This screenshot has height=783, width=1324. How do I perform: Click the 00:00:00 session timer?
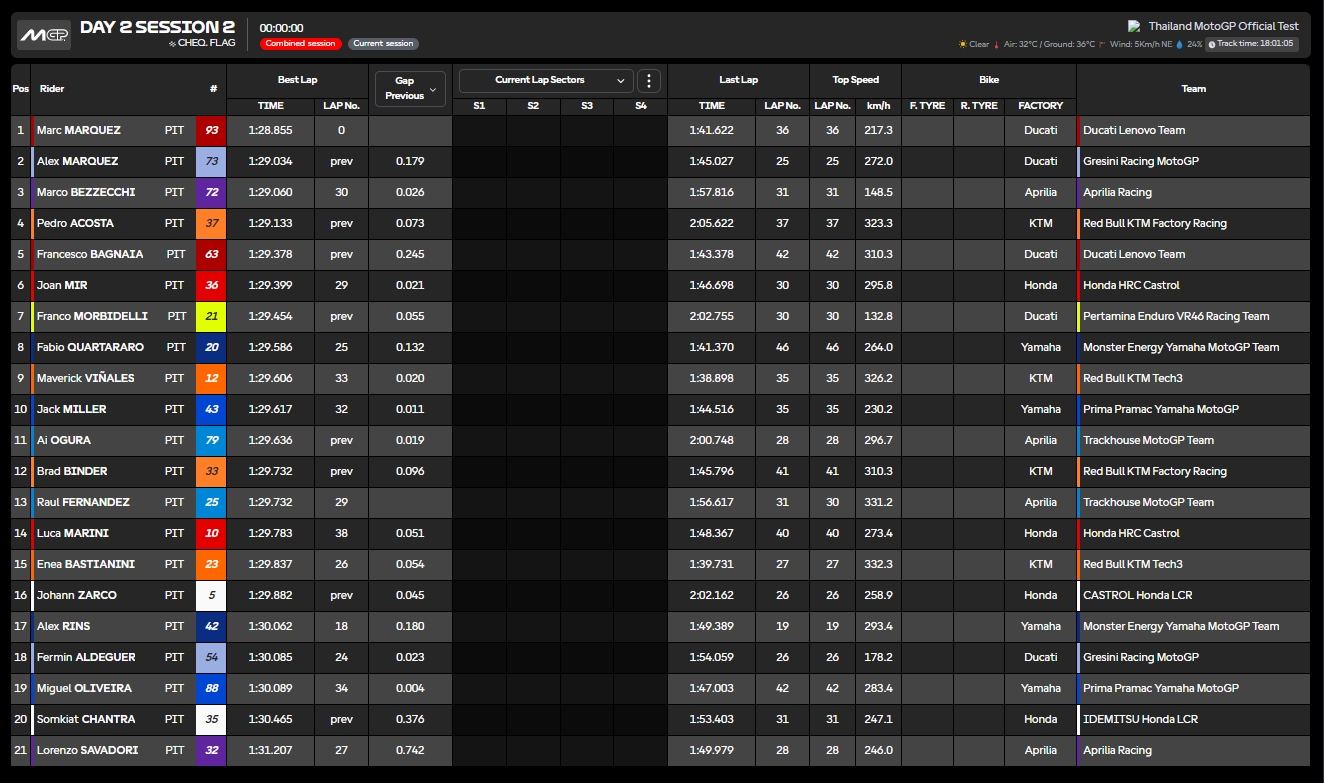[281, 28]
